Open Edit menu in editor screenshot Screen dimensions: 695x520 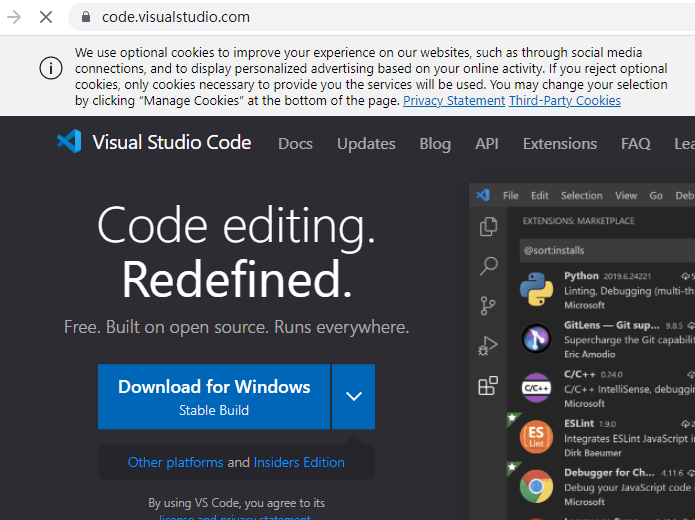pyautogui.click(x=540, y=195)
